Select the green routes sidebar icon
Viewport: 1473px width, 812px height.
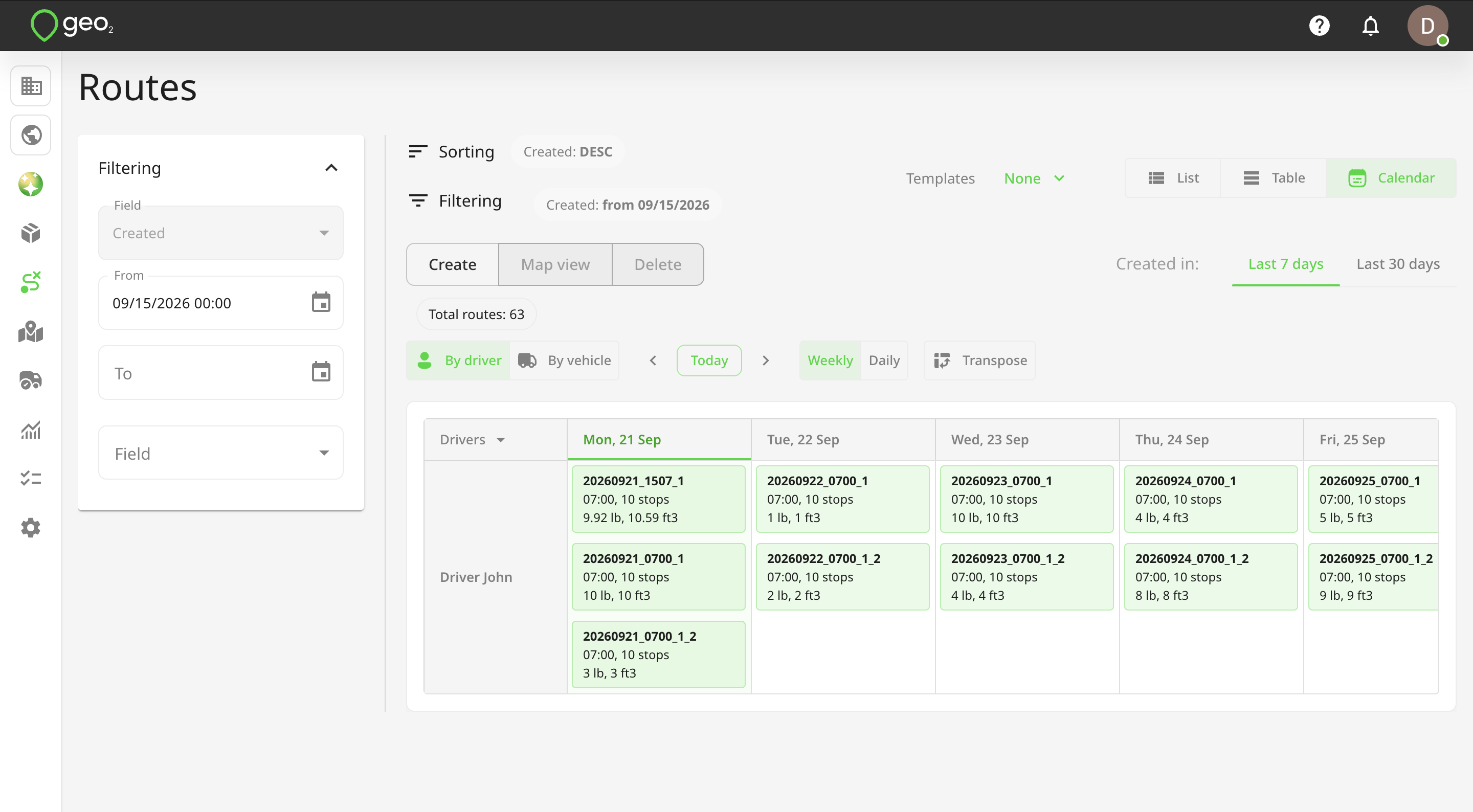click(31, 282)
